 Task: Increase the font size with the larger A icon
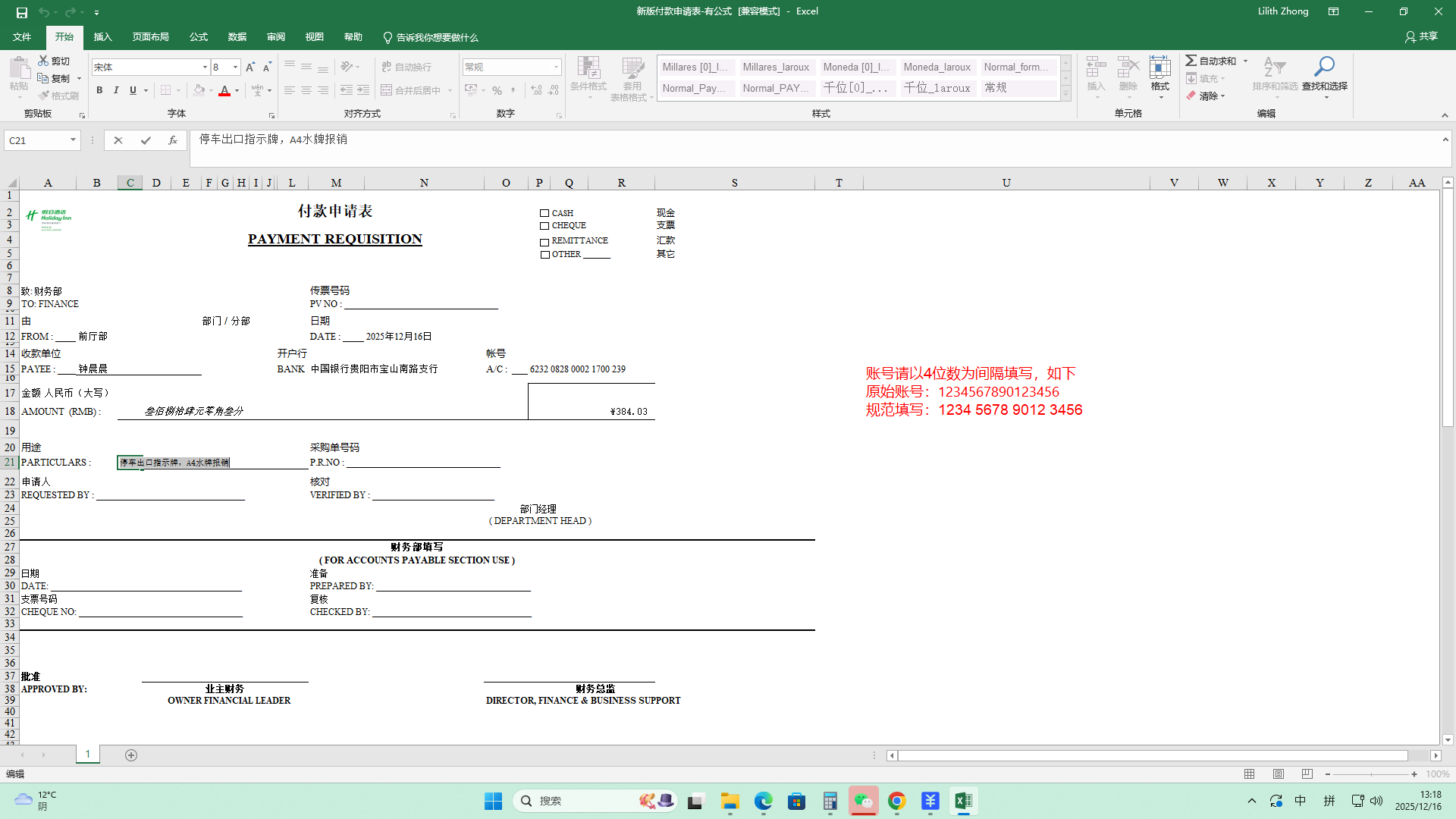tap(250, 67)
